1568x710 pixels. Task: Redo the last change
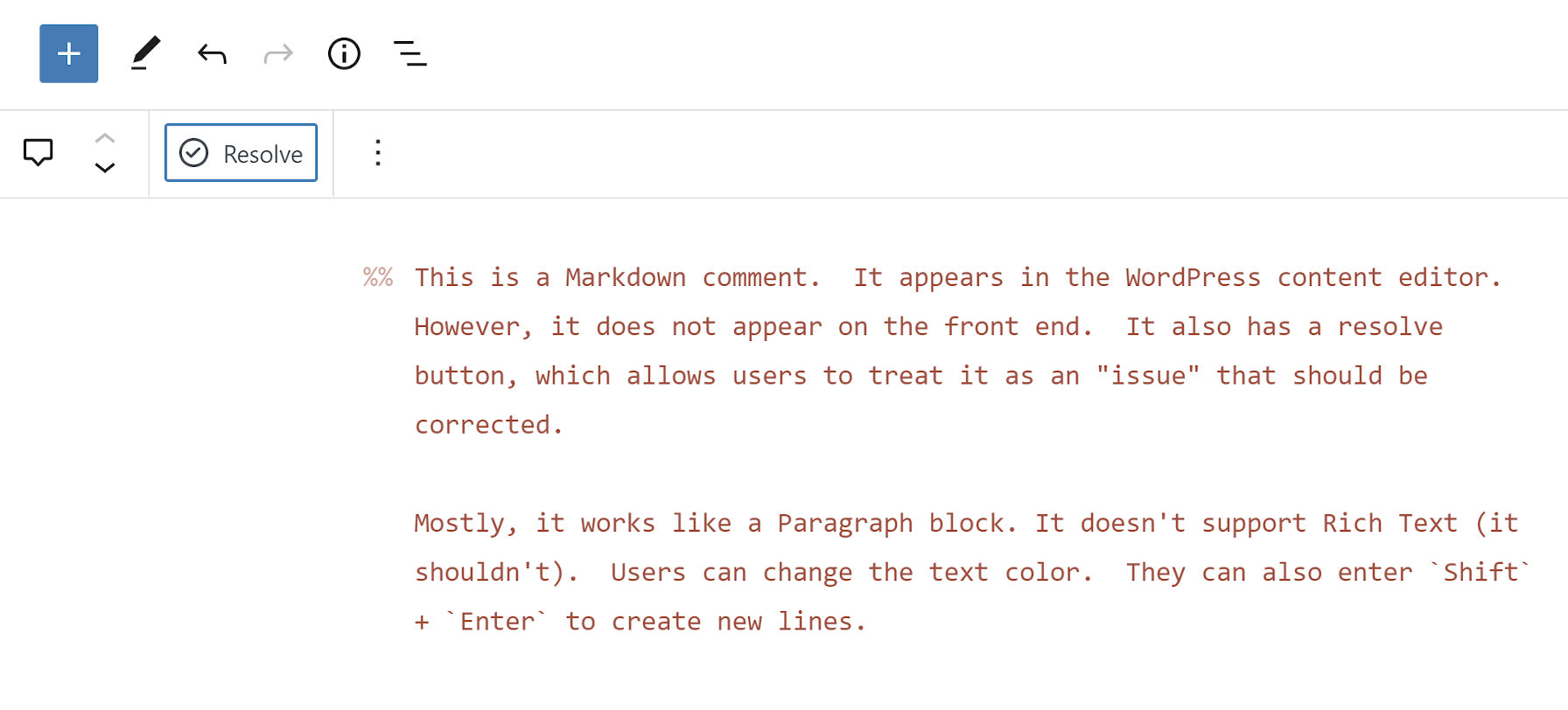(277, 53)
